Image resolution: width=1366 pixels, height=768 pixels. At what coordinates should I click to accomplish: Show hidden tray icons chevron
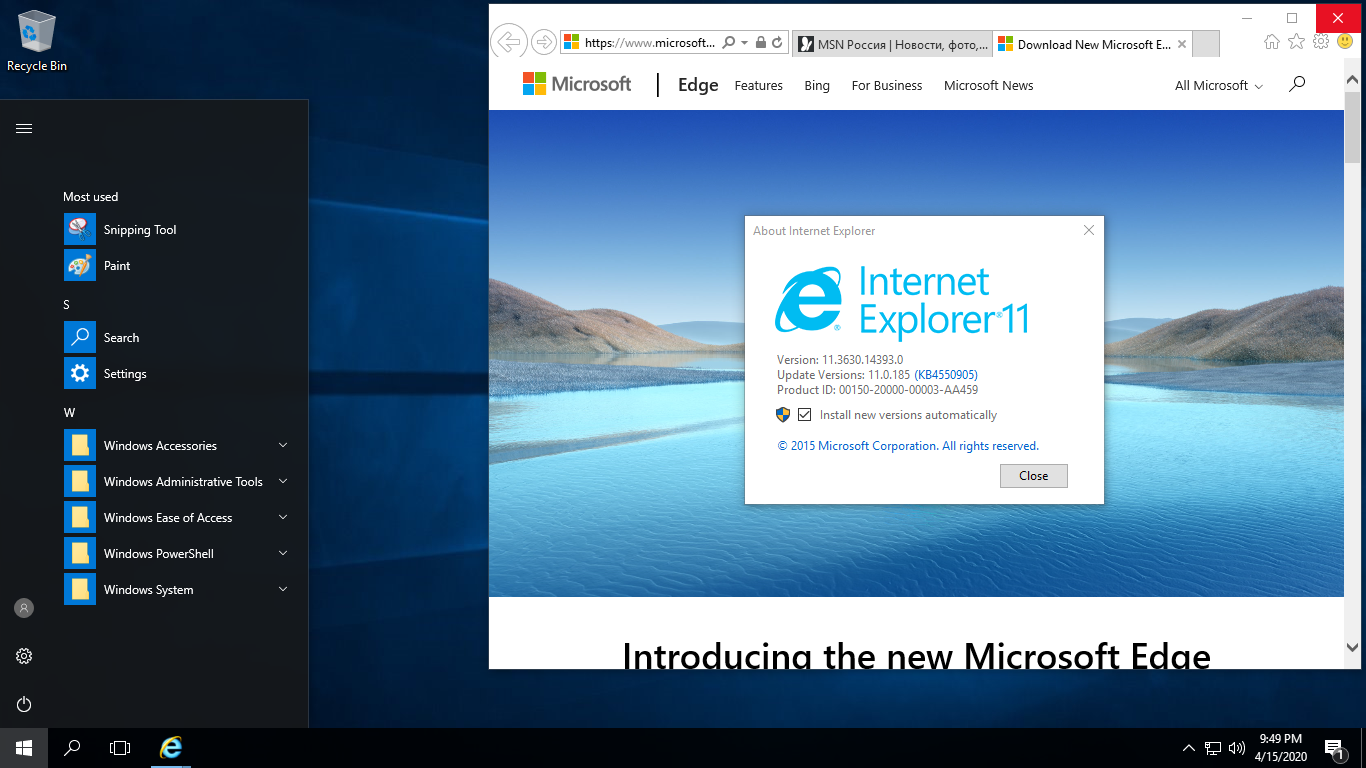click(1188, 748)
